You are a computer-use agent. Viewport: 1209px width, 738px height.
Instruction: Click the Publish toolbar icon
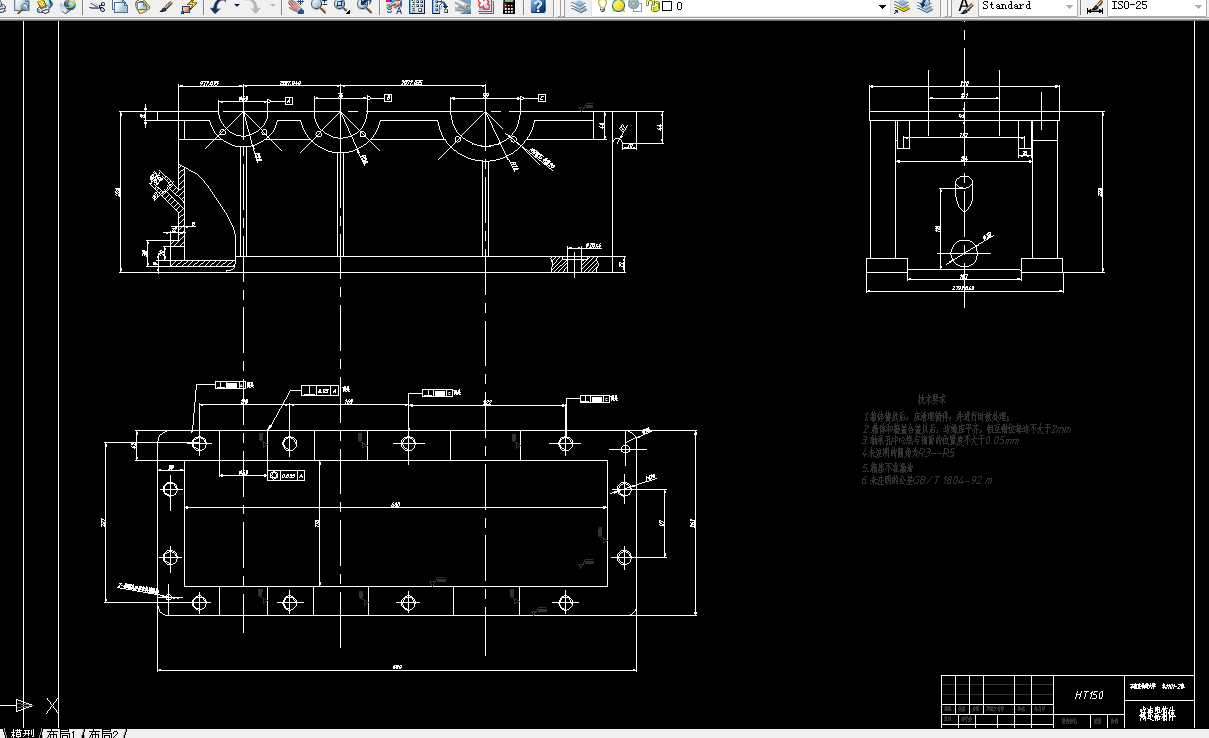pyautogui.click(x=44, y=6)
